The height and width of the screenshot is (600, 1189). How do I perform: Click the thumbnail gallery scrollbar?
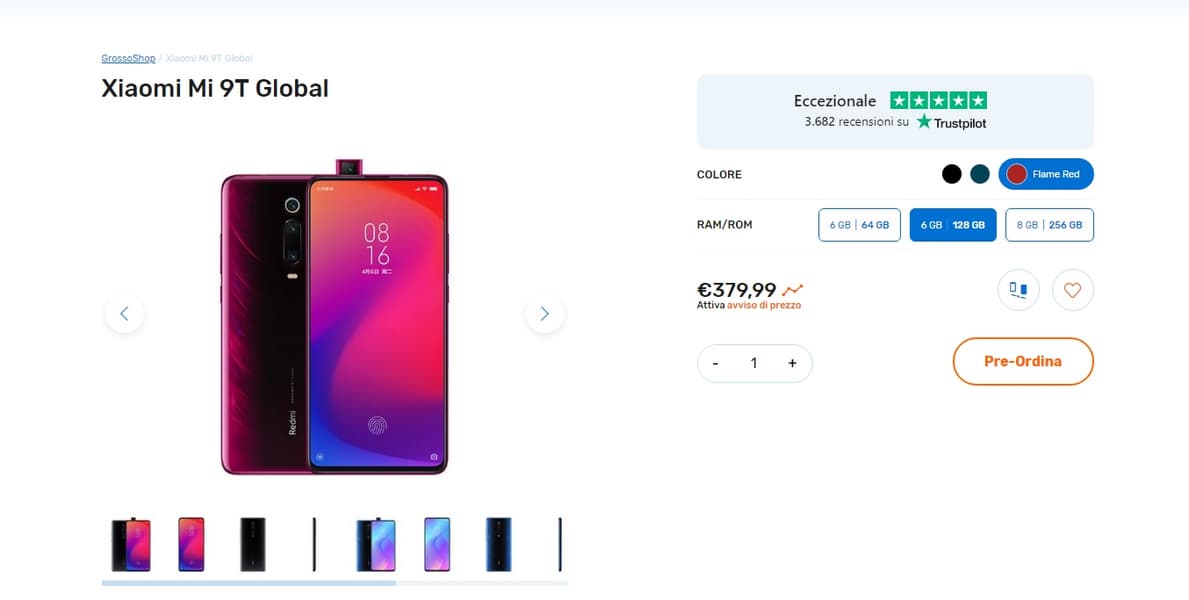(248, 582)
